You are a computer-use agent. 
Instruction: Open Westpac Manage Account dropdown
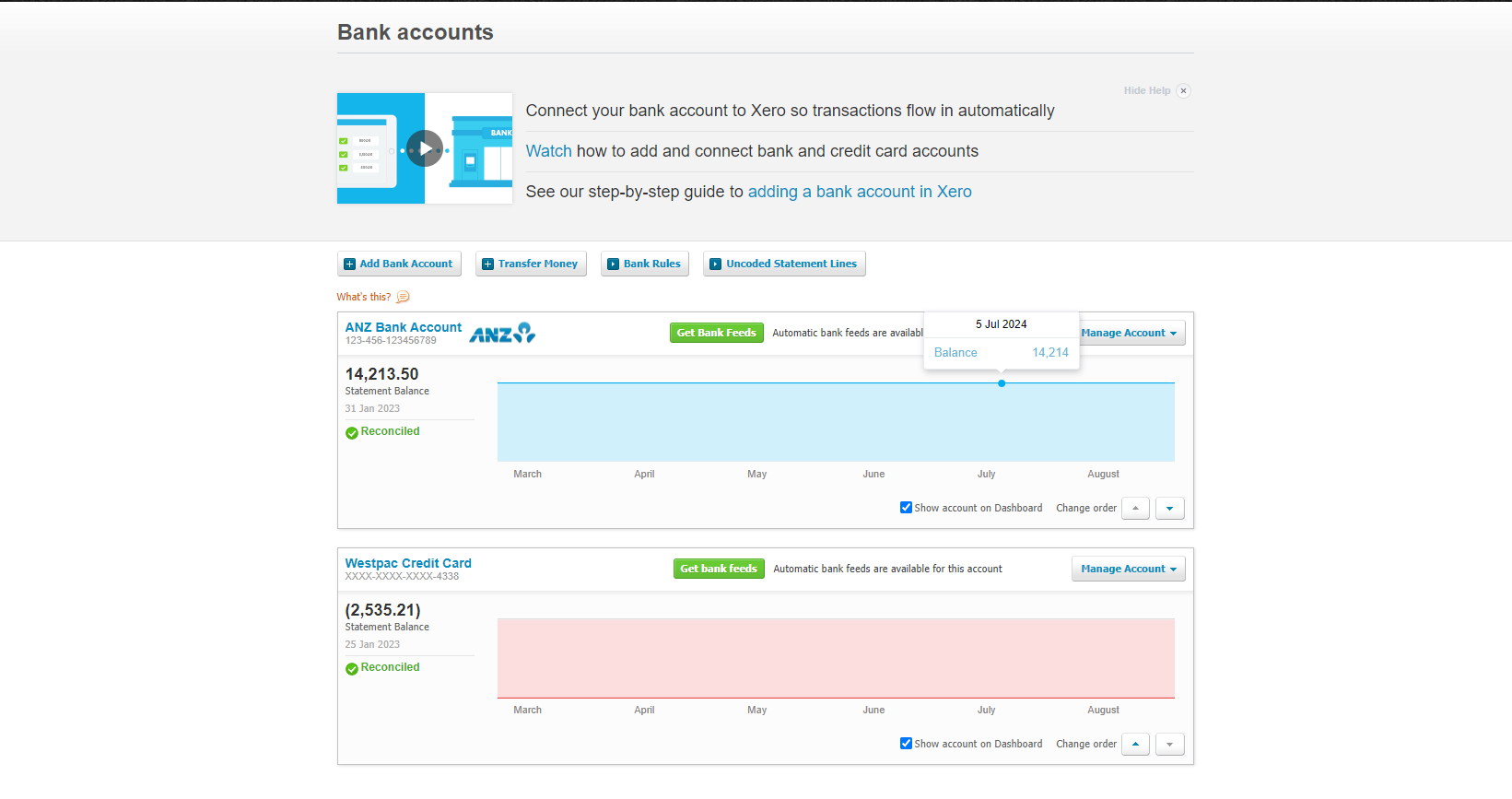pyautogui.click(x=1129, y=569)
